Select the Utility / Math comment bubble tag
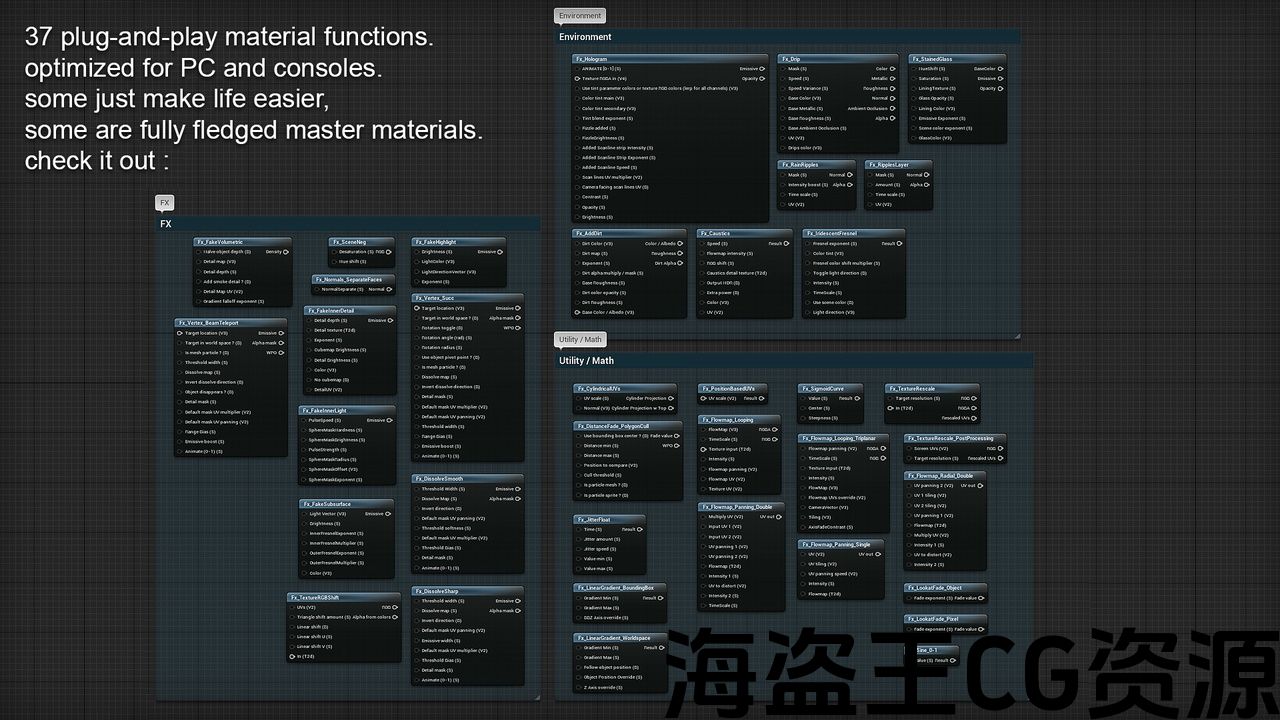Screen dimensions: 1280x720 coord(580,340)
